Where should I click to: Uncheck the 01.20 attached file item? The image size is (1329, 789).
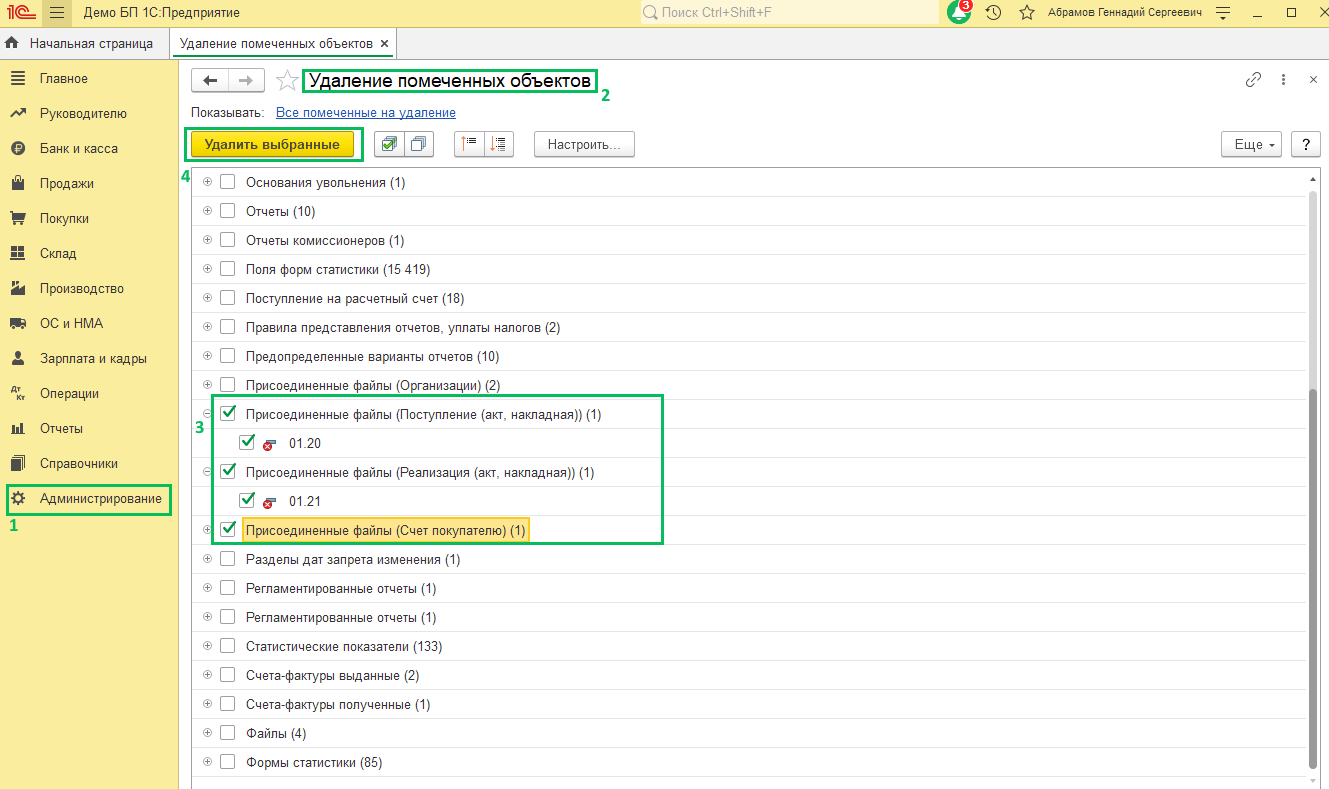[247, 442]
